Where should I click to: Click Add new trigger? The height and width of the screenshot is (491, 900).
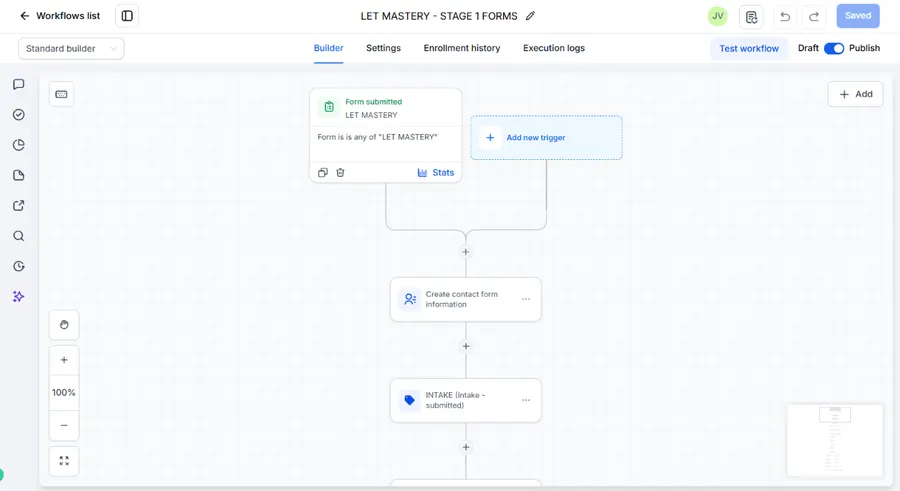click(x=546, y=138)
